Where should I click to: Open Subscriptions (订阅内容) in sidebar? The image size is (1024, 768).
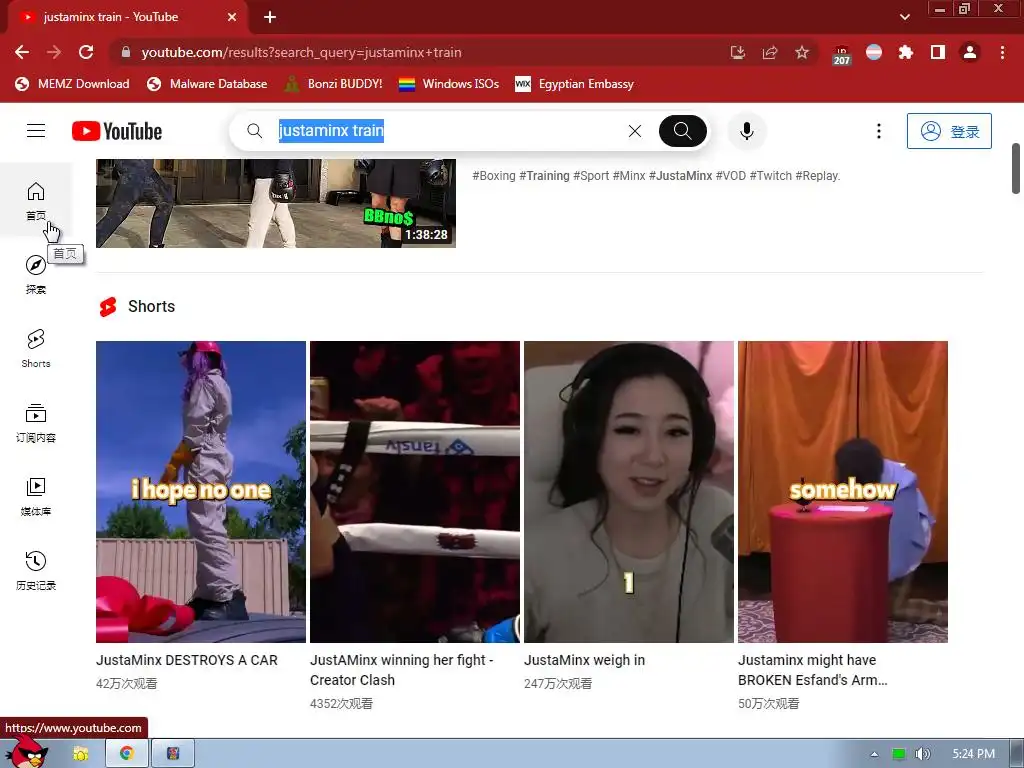(x=36, y=423)
